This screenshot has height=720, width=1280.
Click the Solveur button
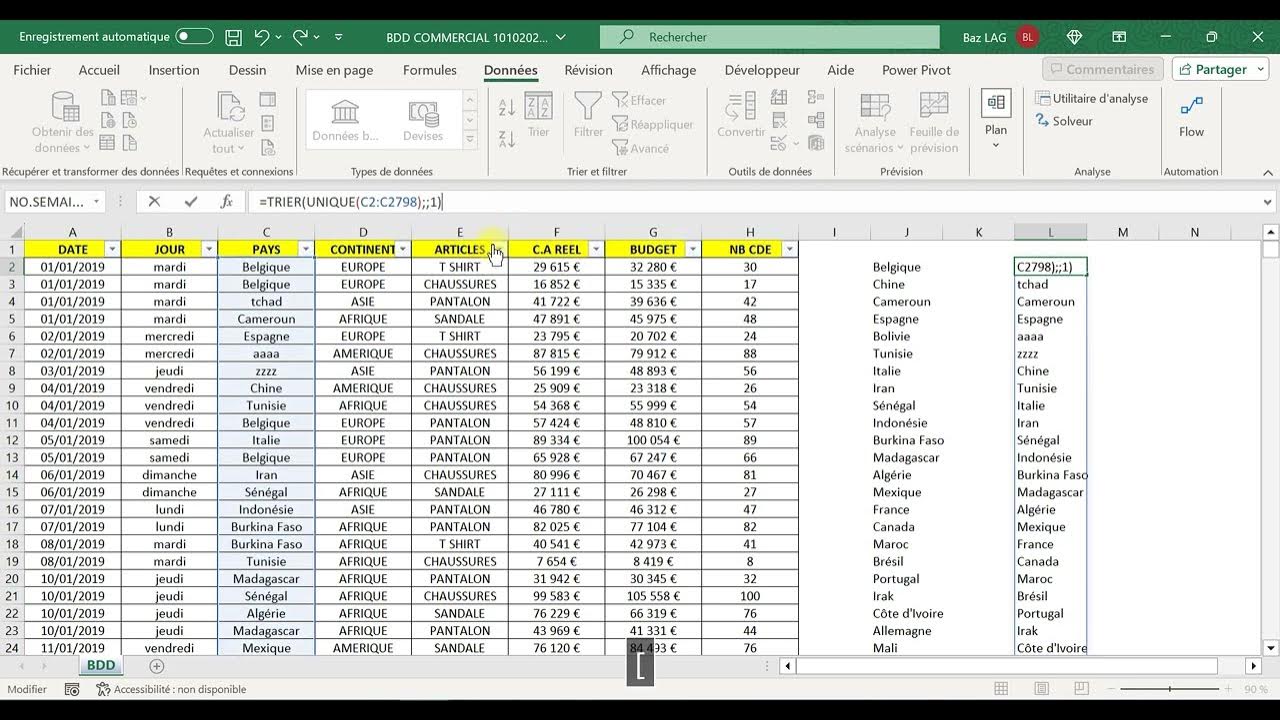coord(1064,121)
